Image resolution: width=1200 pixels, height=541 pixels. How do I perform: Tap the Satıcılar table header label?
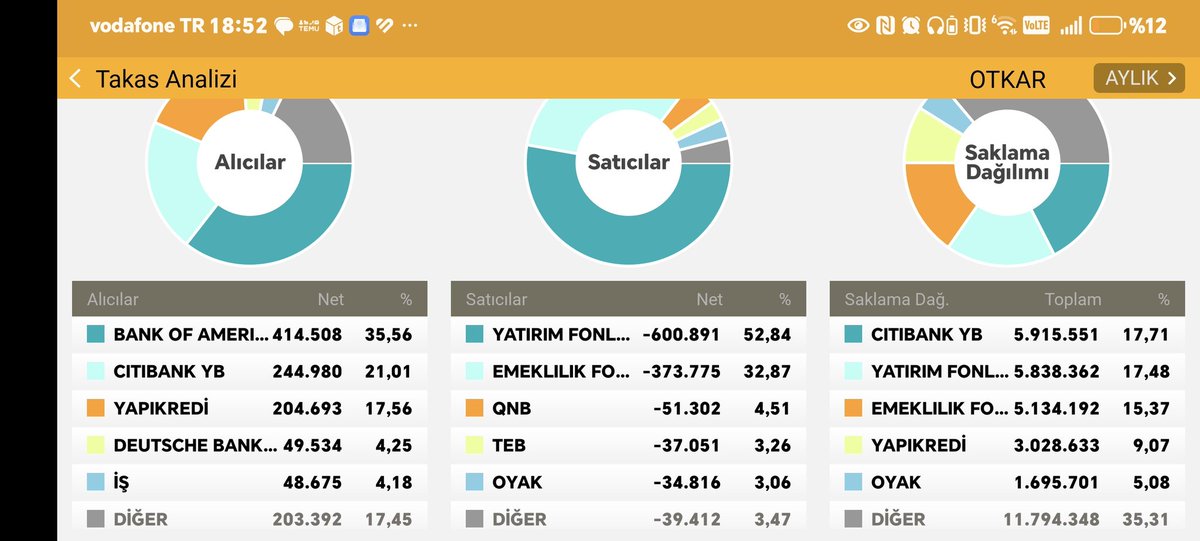(x=496, y=299)
